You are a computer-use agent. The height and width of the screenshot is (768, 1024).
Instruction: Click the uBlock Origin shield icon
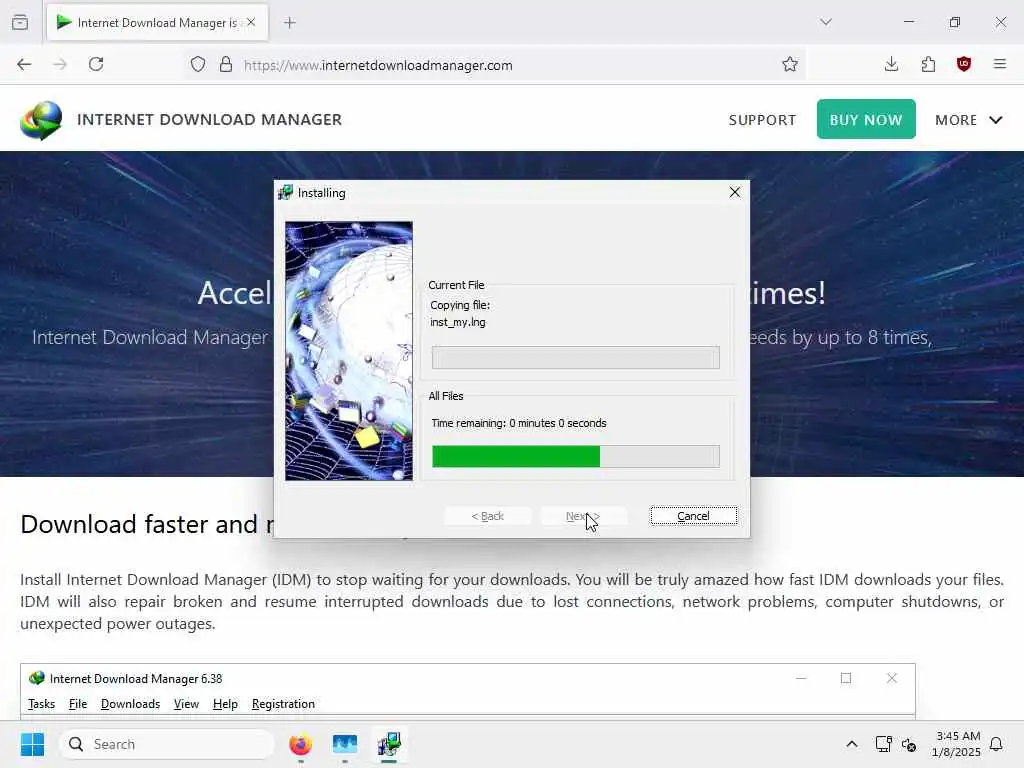(x=964, y=64)
